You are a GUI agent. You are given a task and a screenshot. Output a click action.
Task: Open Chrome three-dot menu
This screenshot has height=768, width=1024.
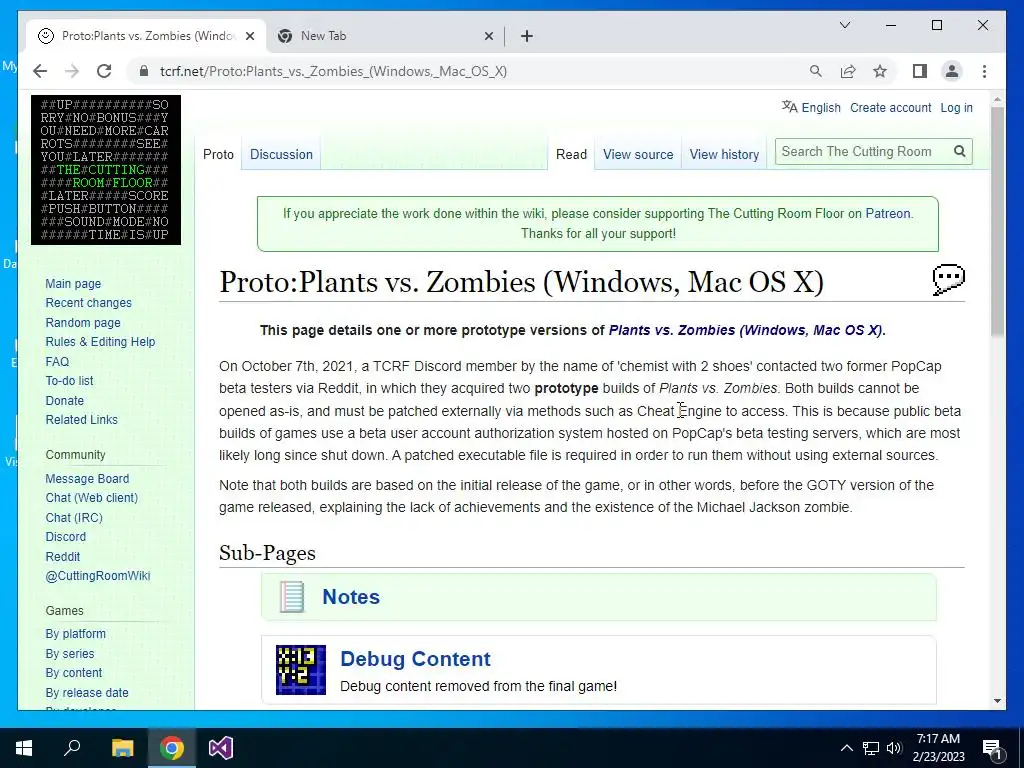(984, 71)
